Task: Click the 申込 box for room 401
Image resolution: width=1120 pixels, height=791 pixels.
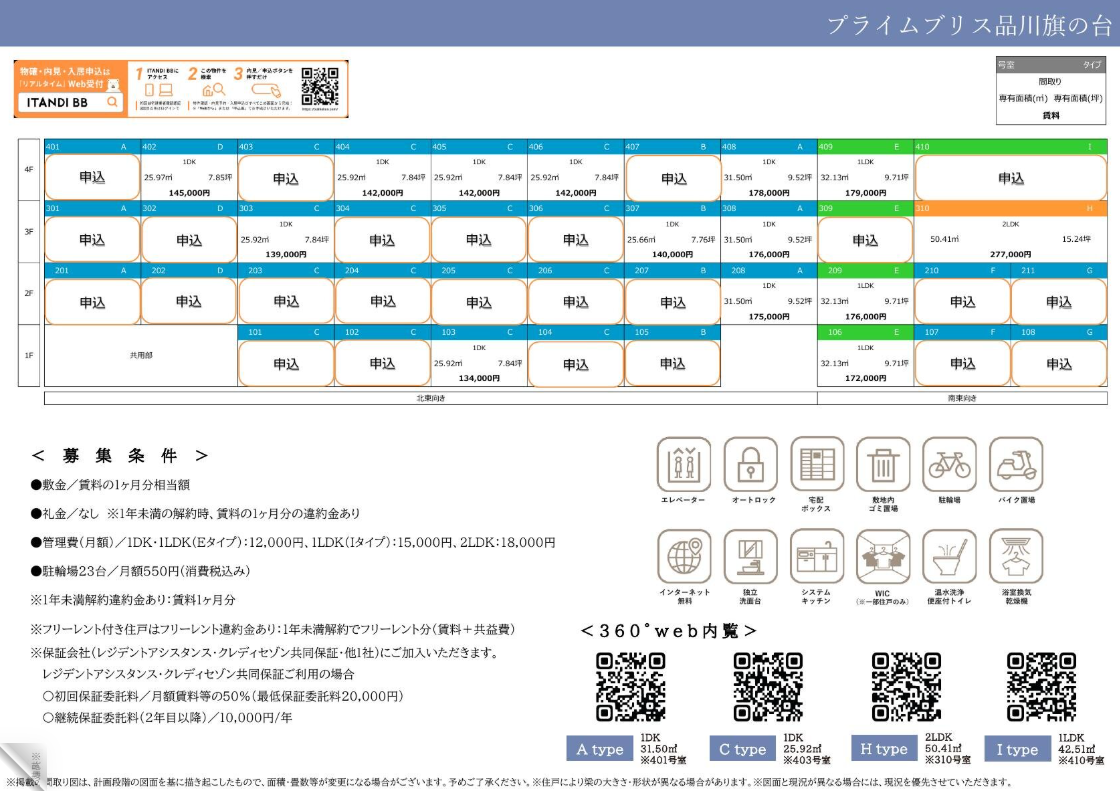Action: pyautogui.click(x=92, y=178)
